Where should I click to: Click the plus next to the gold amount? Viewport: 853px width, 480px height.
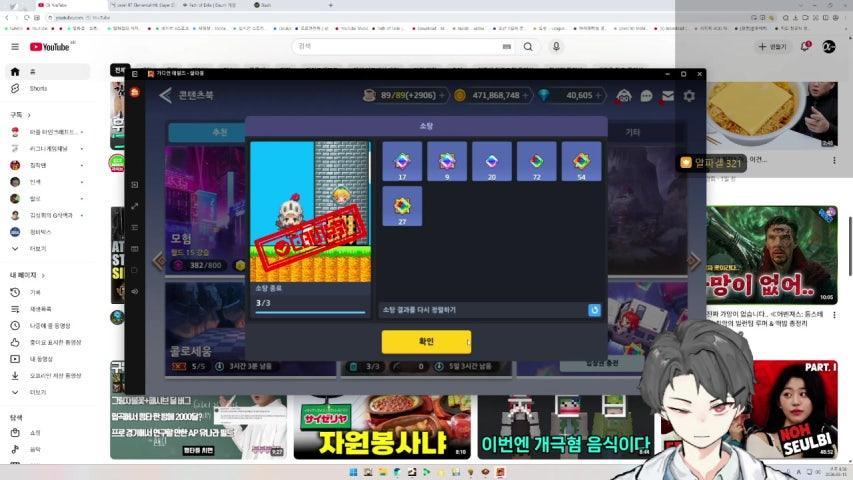tap(526, 96)
